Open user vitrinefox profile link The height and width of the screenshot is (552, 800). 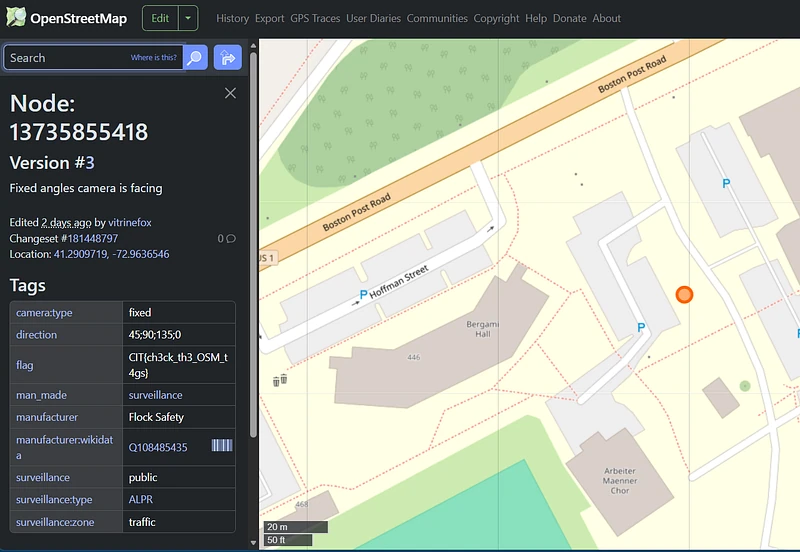(130, 222)
